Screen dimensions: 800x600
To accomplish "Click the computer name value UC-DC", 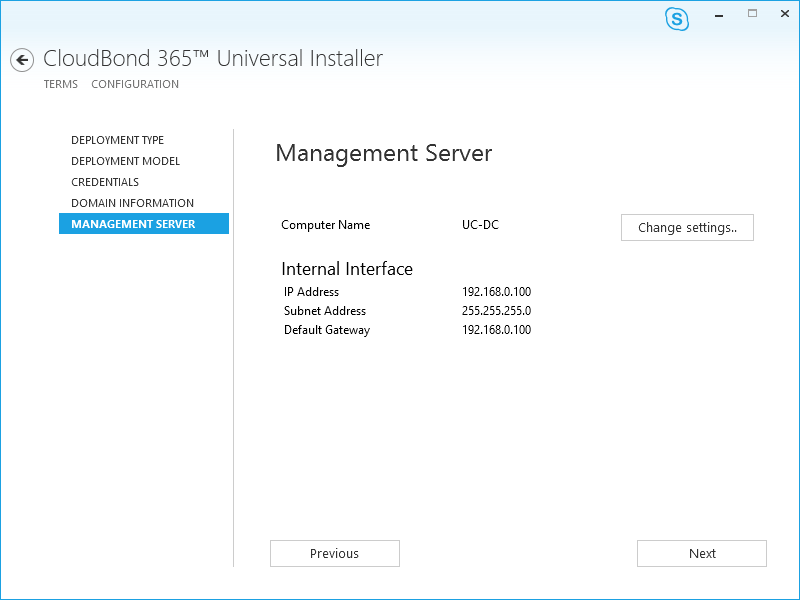I will point(480,225).
